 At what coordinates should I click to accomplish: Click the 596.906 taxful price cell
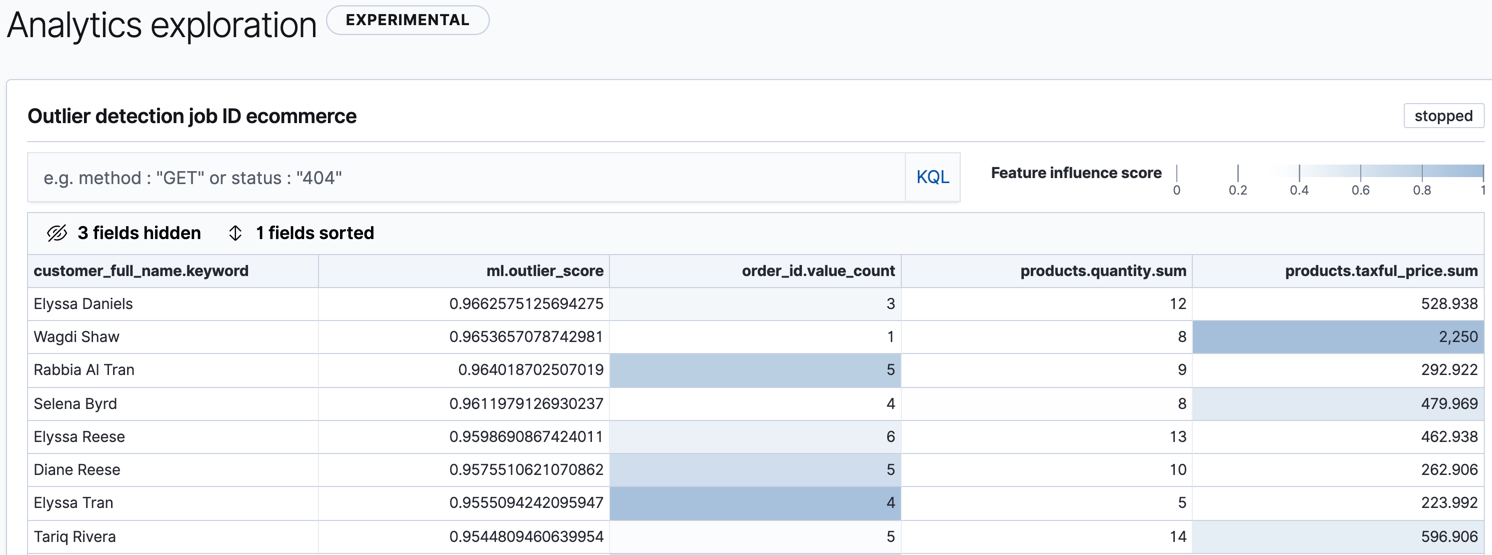click(x=1338, y=537)
